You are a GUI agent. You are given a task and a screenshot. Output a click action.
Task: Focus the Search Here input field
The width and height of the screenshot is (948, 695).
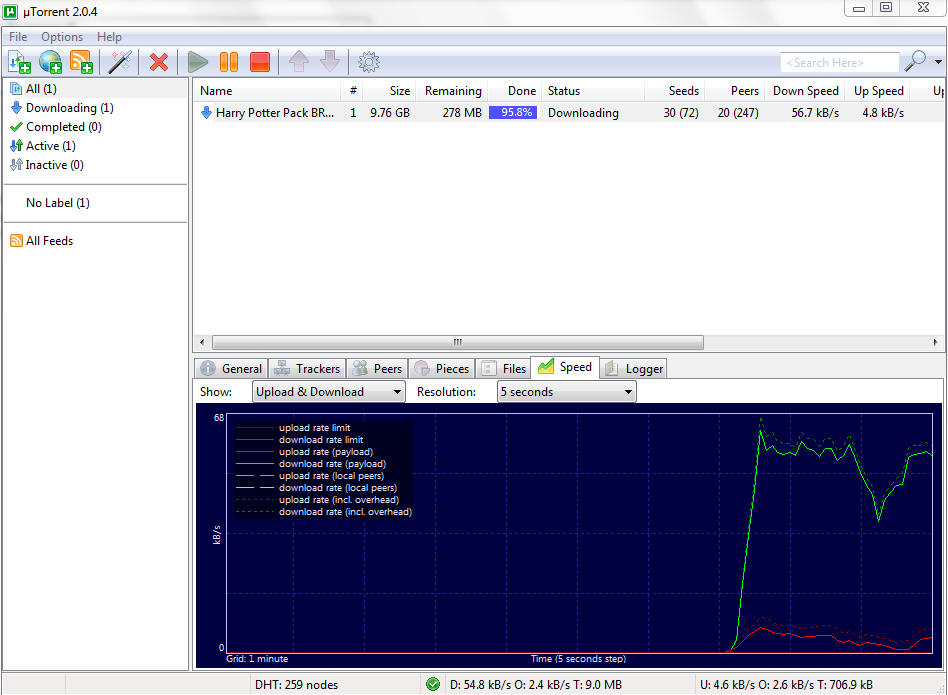point(839,63)
